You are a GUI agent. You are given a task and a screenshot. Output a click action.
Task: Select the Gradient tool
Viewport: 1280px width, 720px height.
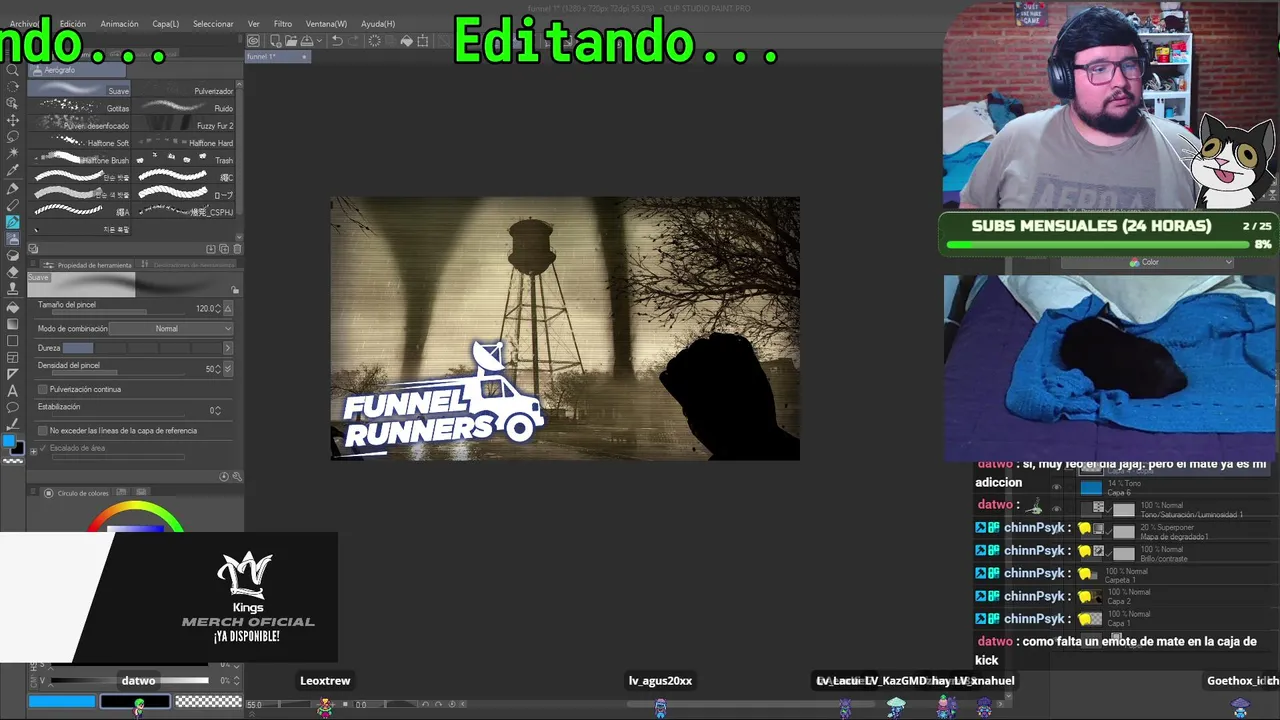13,323
